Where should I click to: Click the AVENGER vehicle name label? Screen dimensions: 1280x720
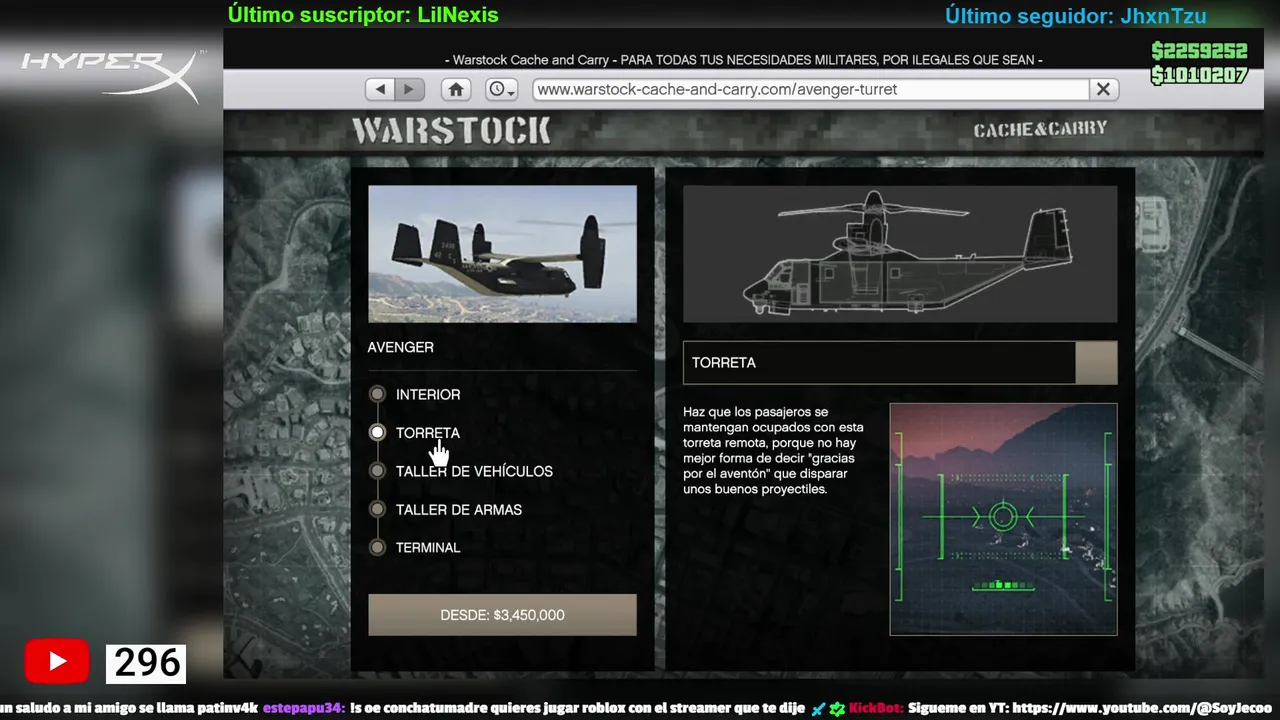(x=400, y=347)
